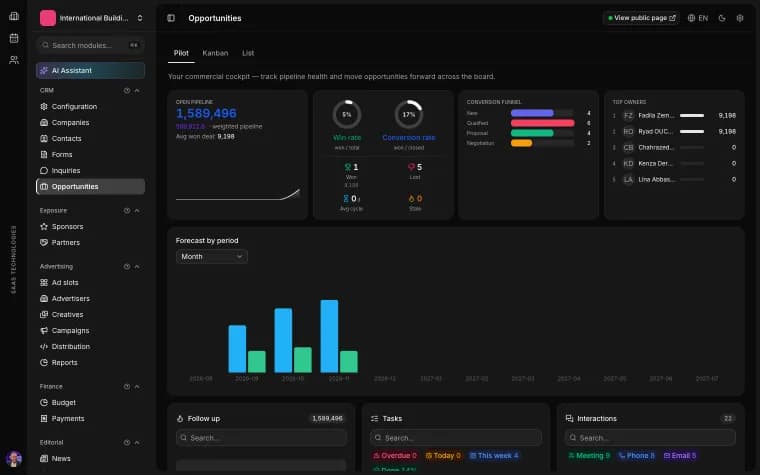The height and width of the screenshot is (475, 760).
Task: Toggle the sidebar panel icon
Action: 171,18
